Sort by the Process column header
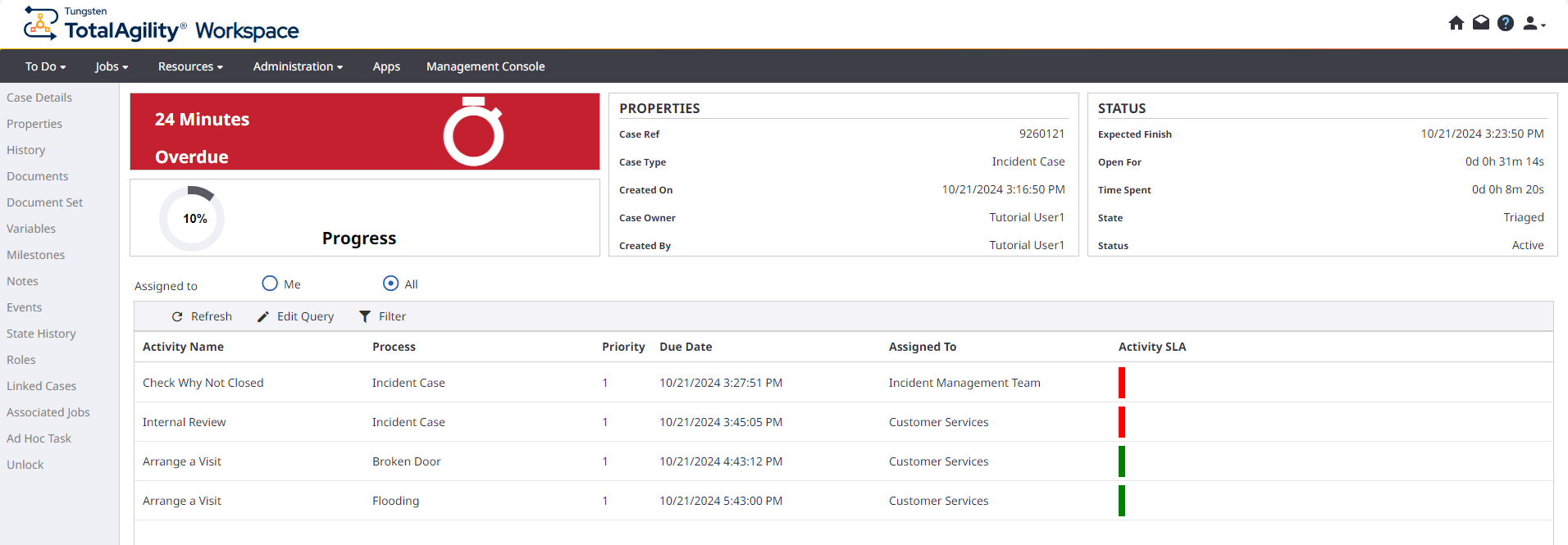The height and width of the screenshot is (545, 1568). pyautogui.click(x=394, y=347)
